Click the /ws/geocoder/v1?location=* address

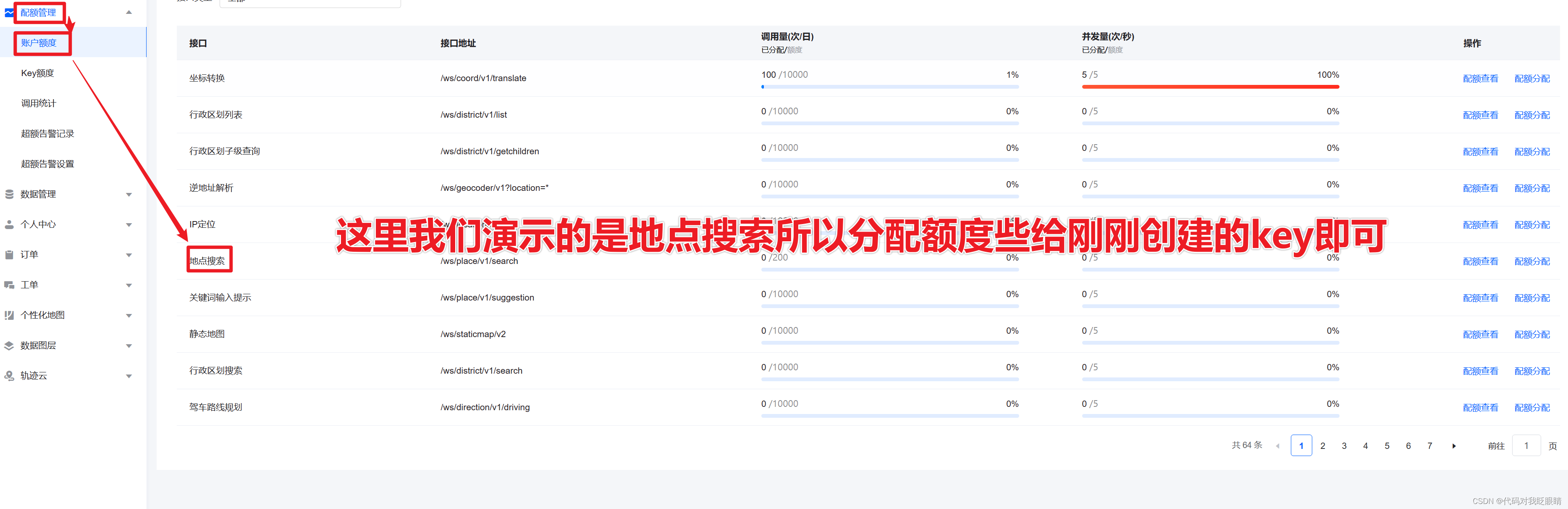494,188
